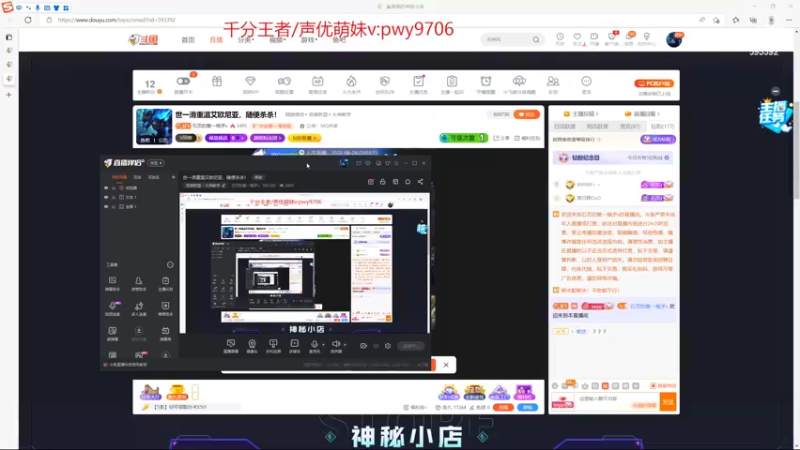This screenshot has height=450, width=800.
Task: Open the clock history icon in Douyu header
Action: [x=560, y=37]
